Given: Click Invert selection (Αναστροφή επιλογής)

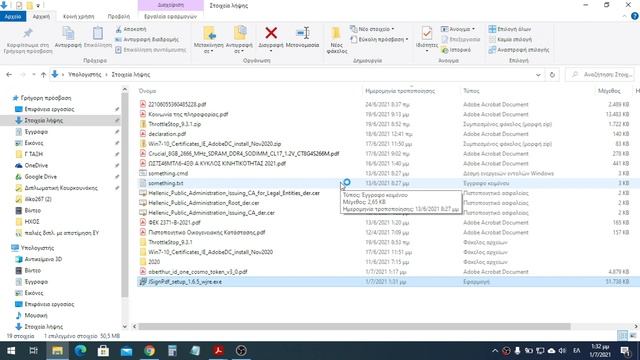Looking at the screenshot, I should (519, 50).
